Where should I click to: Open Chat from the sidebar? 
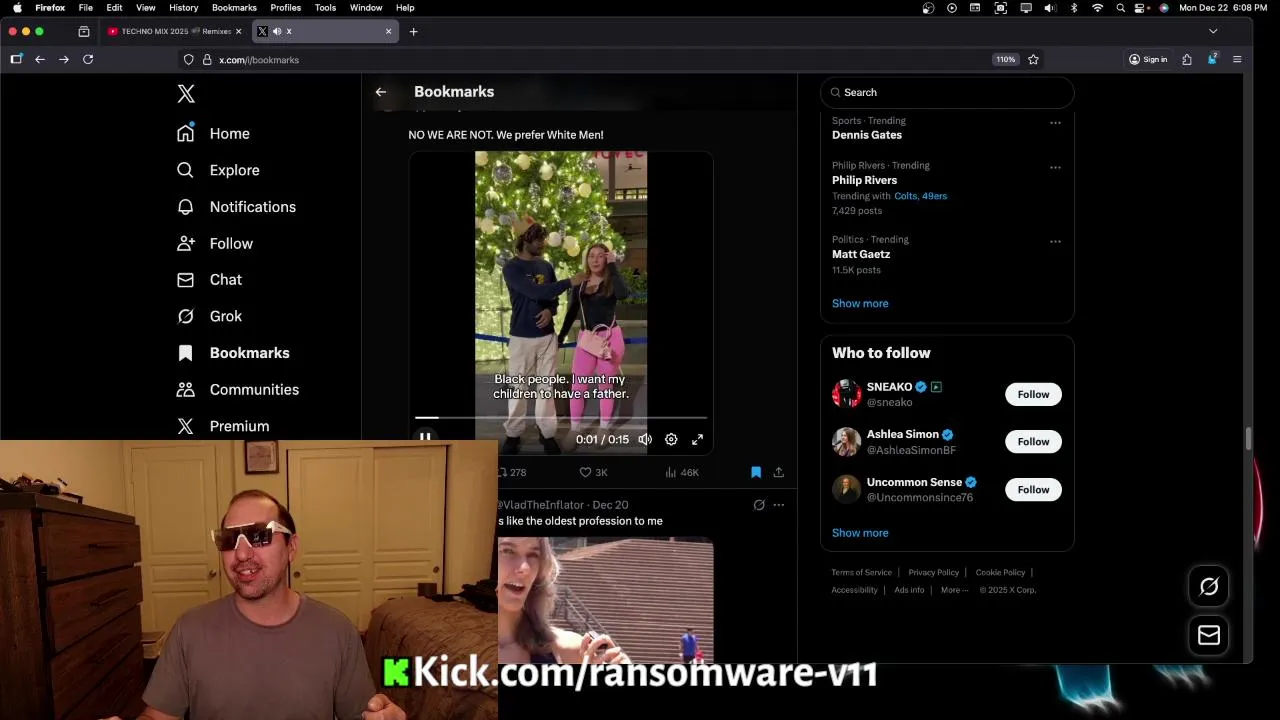(x=209, y=280)
